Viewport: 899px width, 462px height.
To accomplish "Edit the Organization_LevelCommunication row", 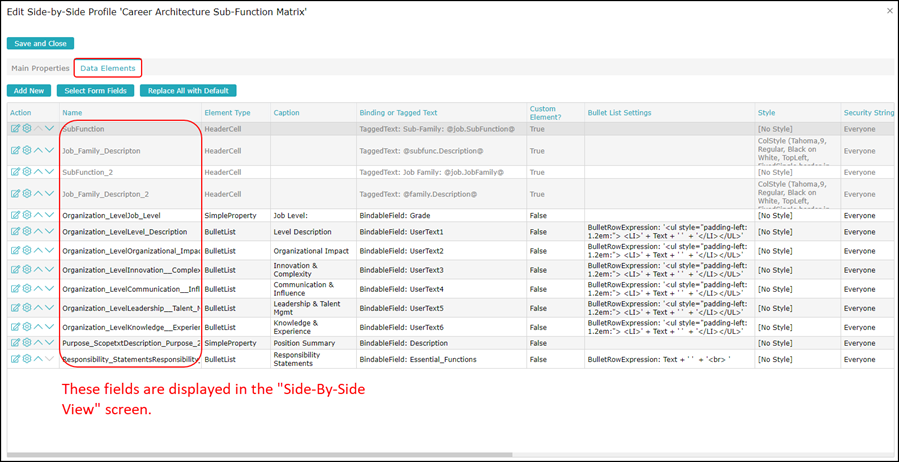I will click(15, 289).
